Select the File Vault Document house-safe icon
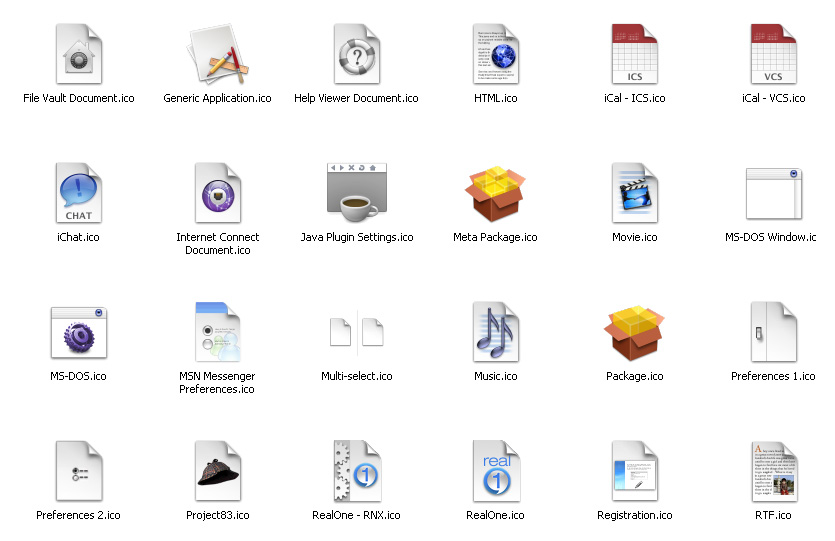Screen dimensions: 835x541 point(79,54)
